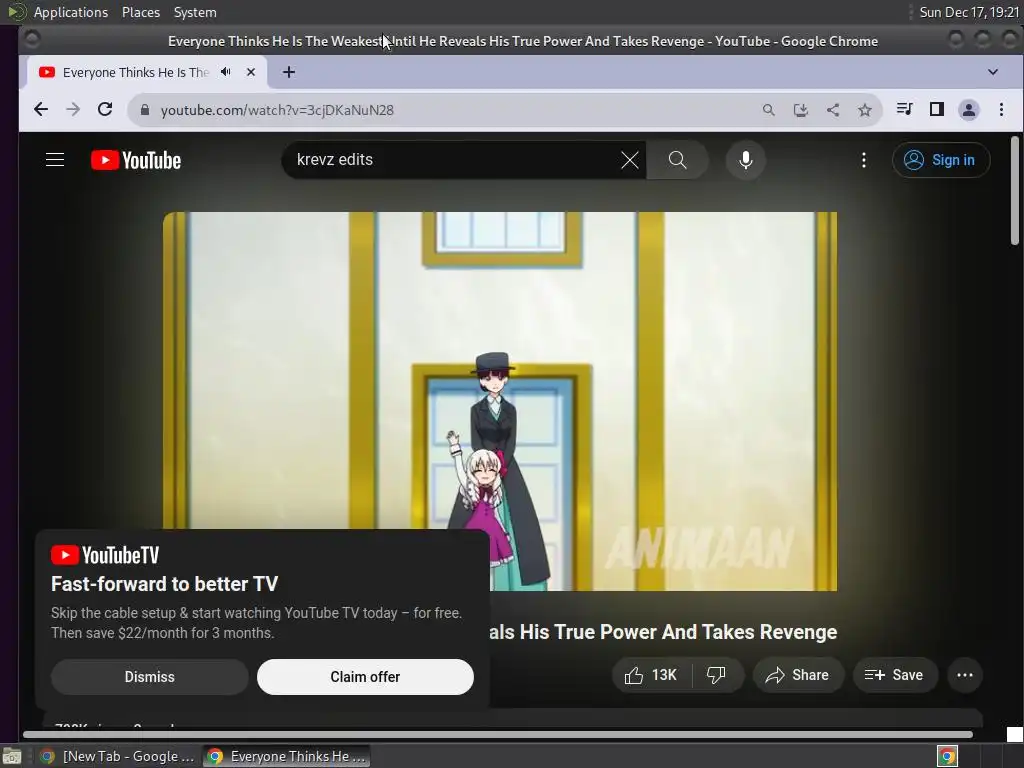Mute tab using the audio speaker icon
Viewport: 1024px width, 768px height.
point(225,72)
